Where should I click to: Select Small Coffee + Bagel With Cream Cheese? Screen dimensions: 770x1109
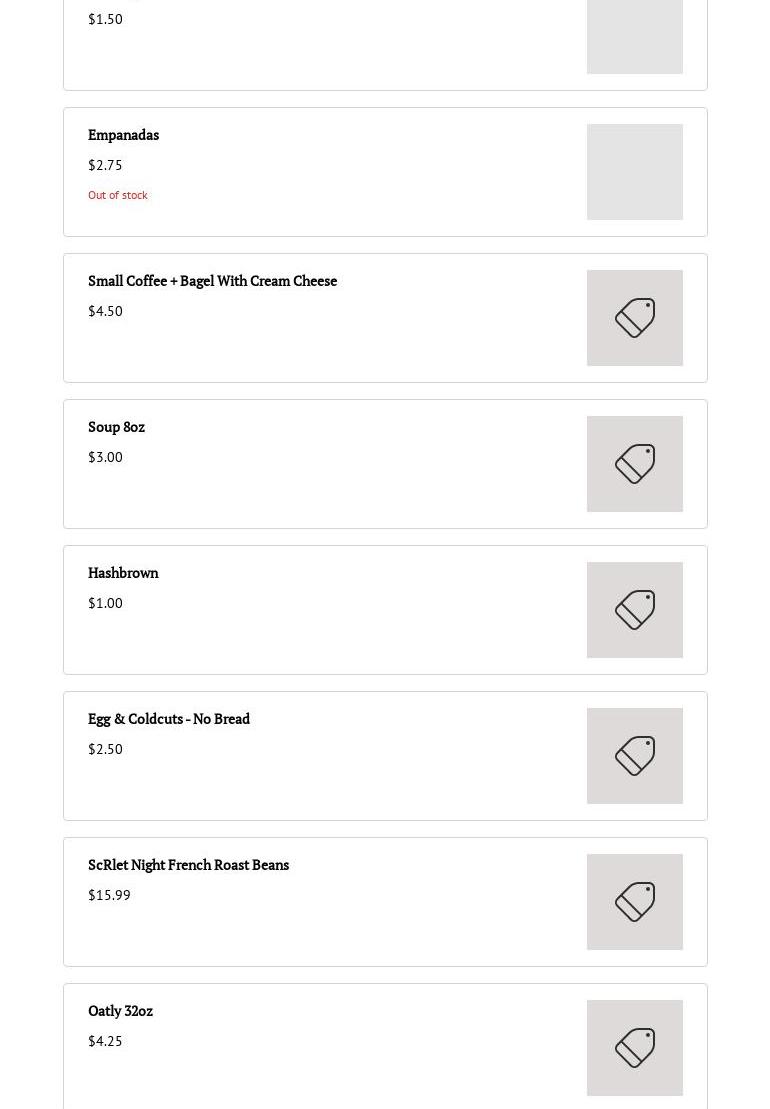click(x=212, y=281)
